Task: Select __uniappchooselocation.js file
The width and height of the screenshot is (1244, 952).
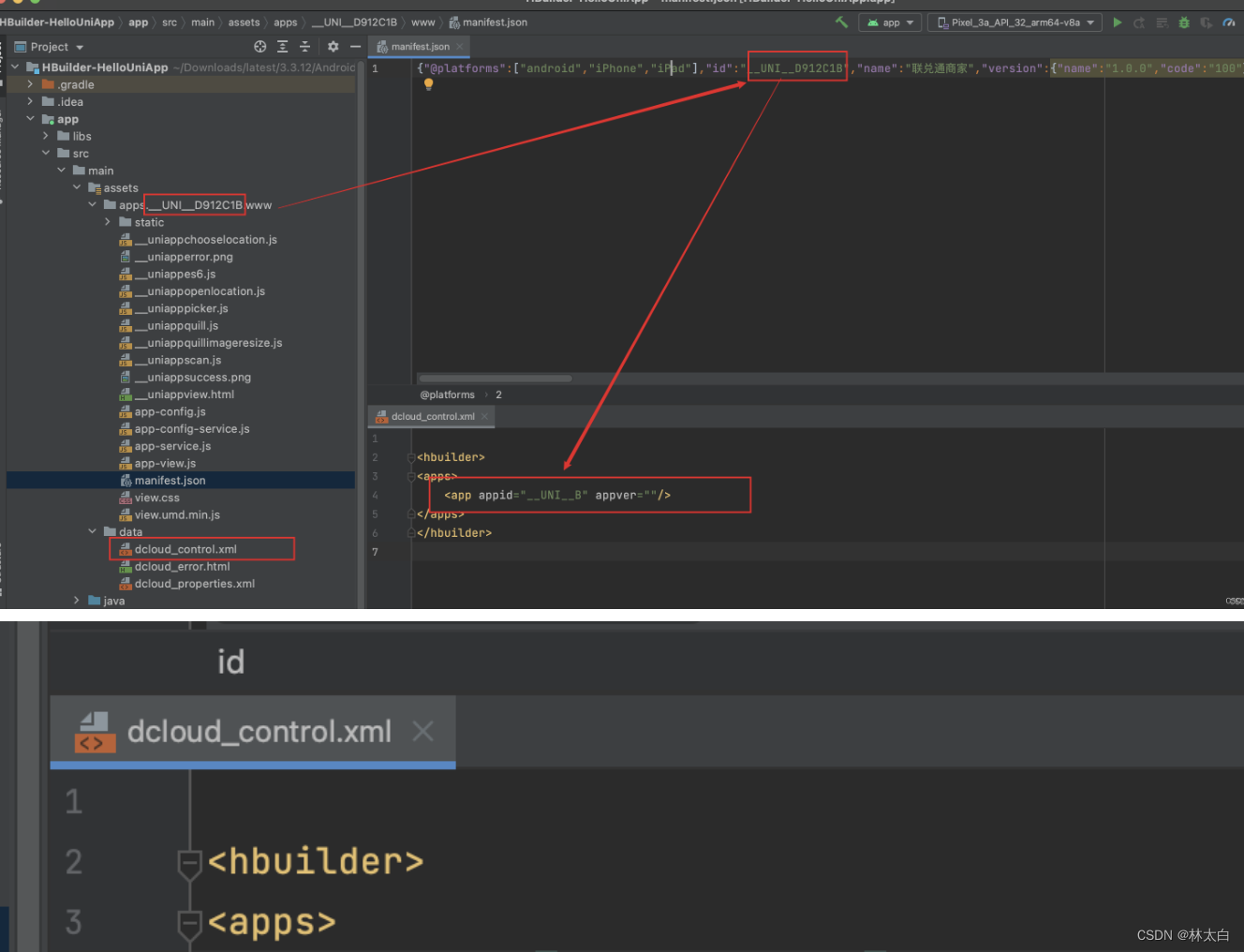Action: [205, 240]
